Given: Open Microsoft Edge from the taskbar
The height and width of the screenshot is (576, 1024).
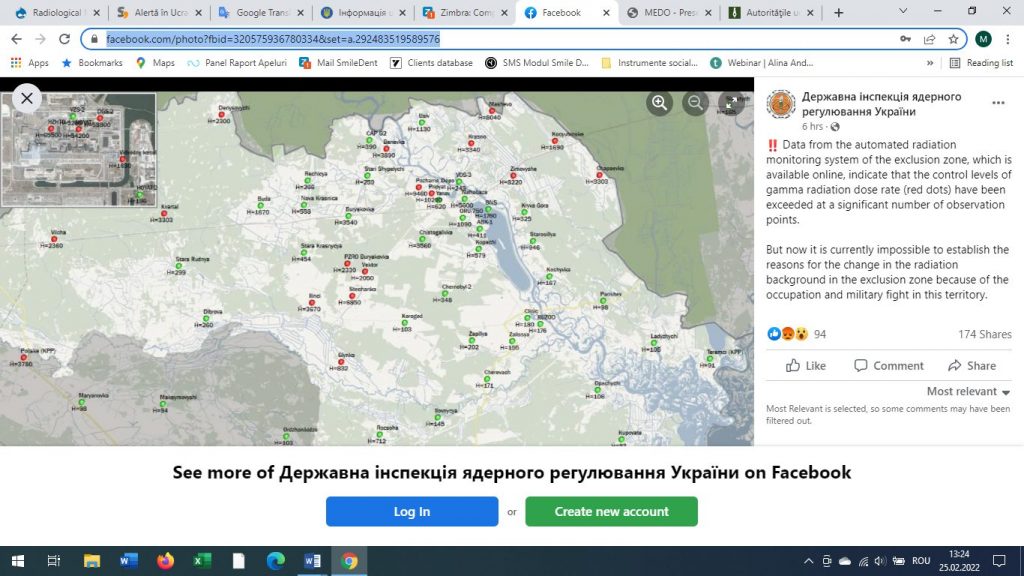Looking at the screenshot, I should pyautogui.click(x=276, y=561).
